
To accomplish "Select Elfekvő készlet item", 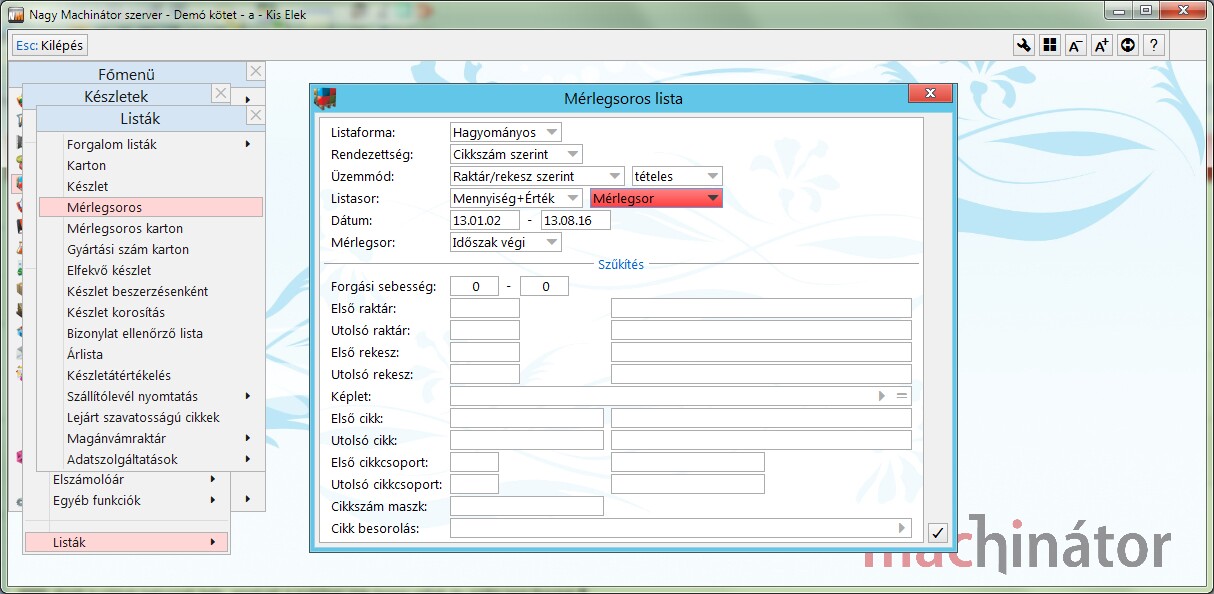I will click(x=151, y=270).
